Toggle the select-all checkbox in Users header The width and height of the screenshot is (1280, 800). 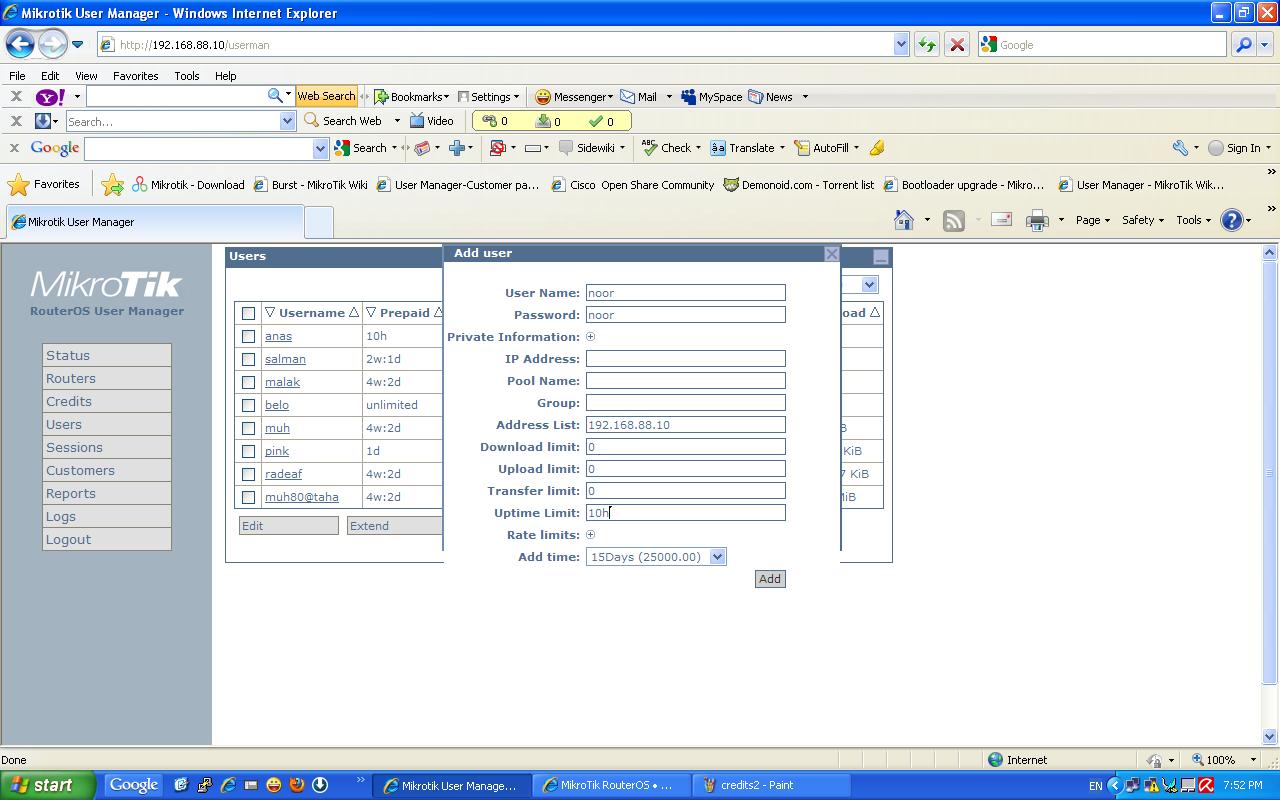coord(248,314)
